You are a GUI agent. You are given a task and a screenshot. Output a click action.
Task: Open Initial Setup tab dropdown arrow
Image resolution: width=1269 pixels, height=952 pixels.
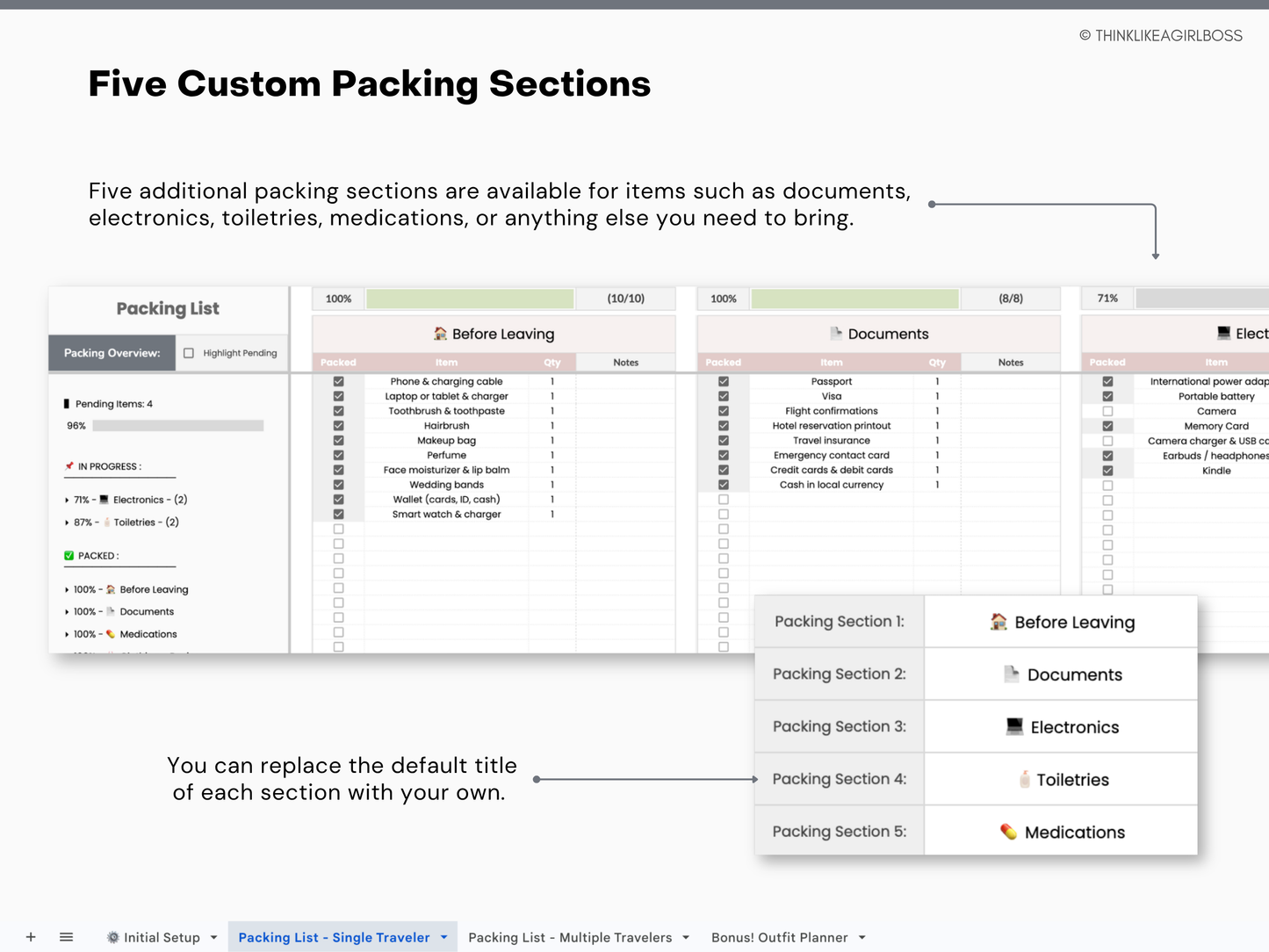tap(213, 937)
